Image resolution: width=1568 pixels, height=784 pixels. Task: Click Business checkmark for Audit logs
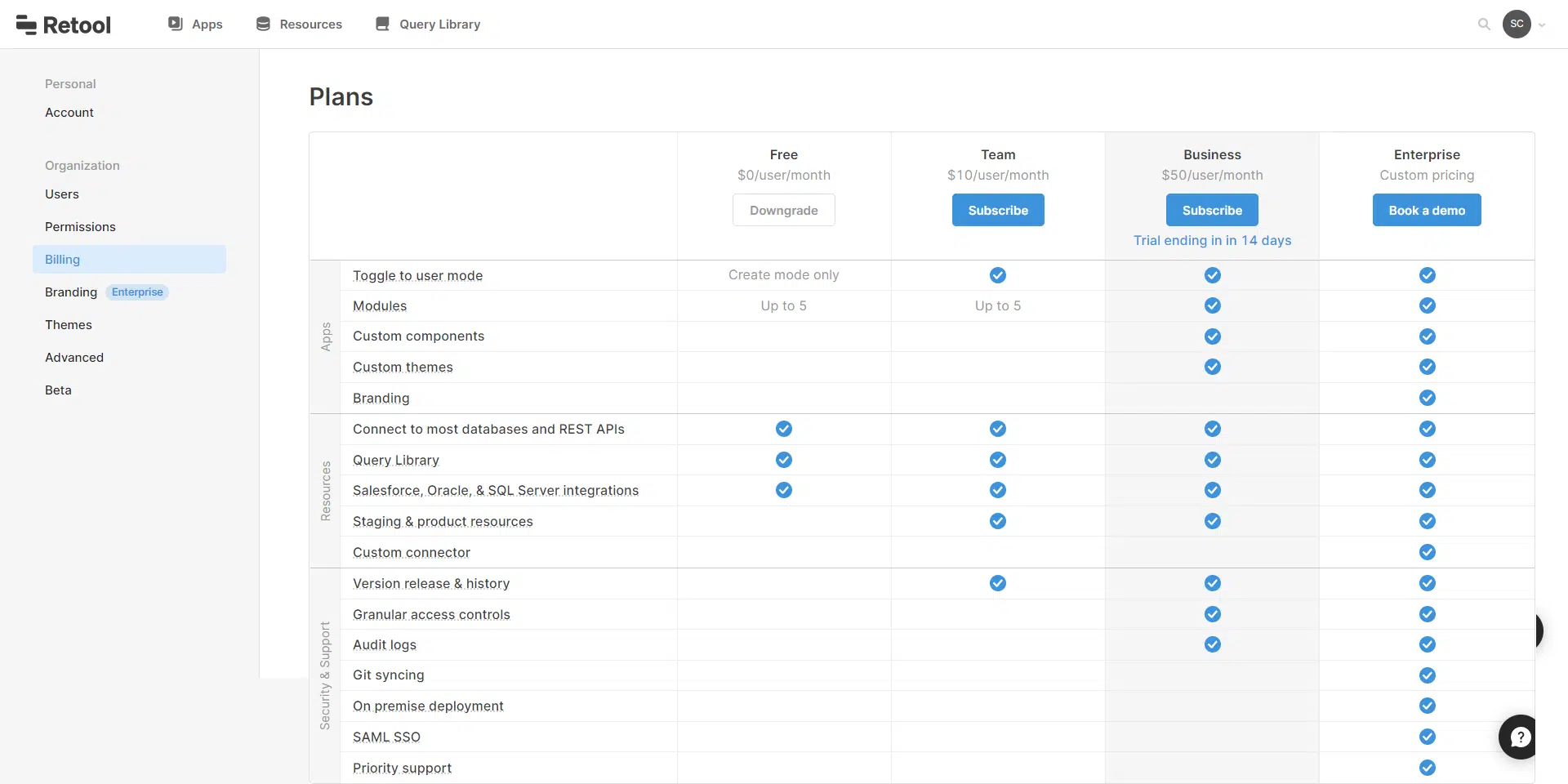coord(1212,644)
